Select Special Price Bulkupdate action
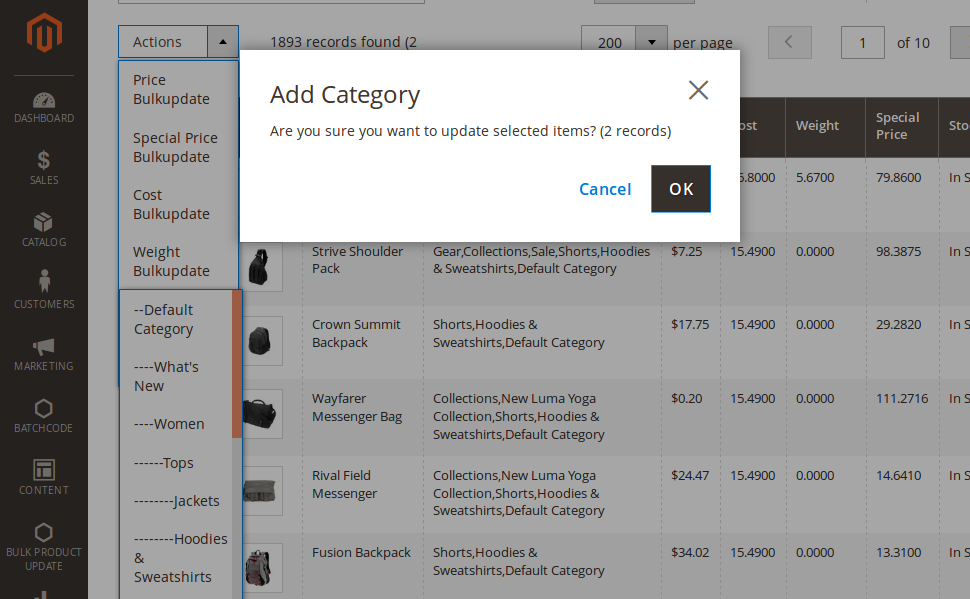 pos(175,147)
